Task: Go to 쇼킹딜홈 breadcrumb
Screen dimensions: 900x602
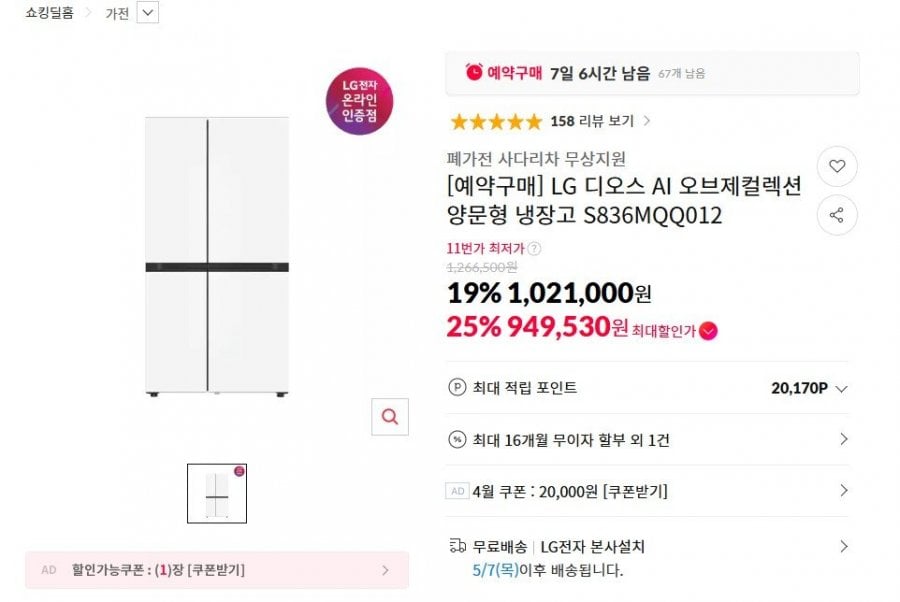Action: click(x=49, y=13)
